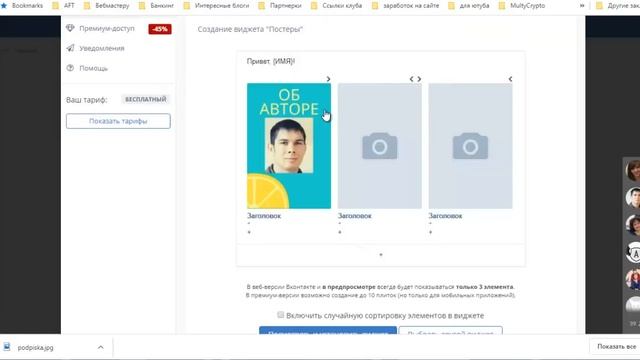Move second poster right with arrow

(x=419, y=79)
